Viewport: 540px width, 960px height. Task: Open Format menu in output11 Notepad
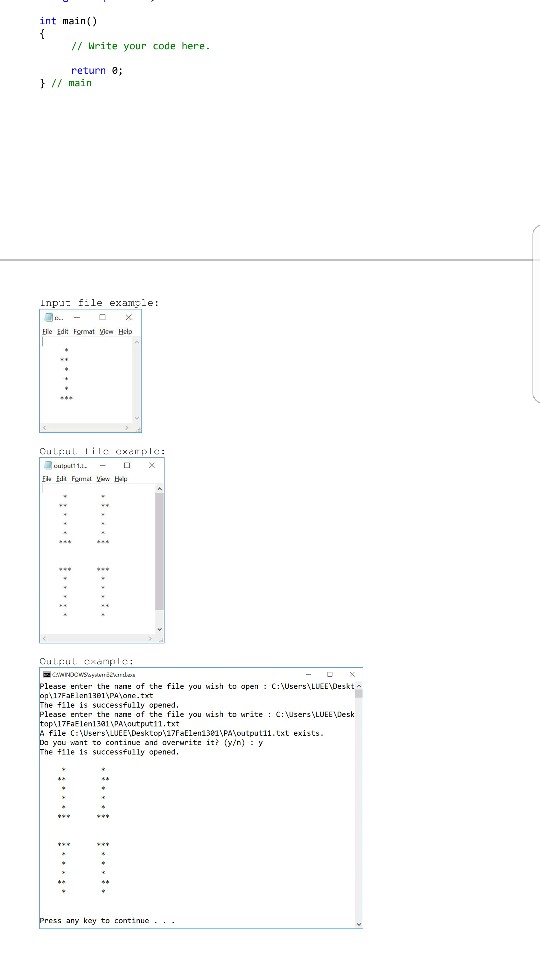click(82, 479)
